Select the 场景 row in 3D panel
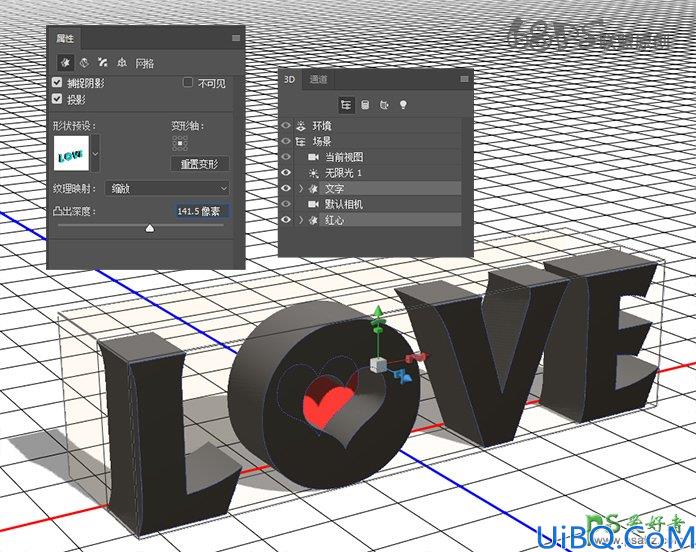This screenshot has width=696, height=552. pyautogui.click(x=371, y=141)
